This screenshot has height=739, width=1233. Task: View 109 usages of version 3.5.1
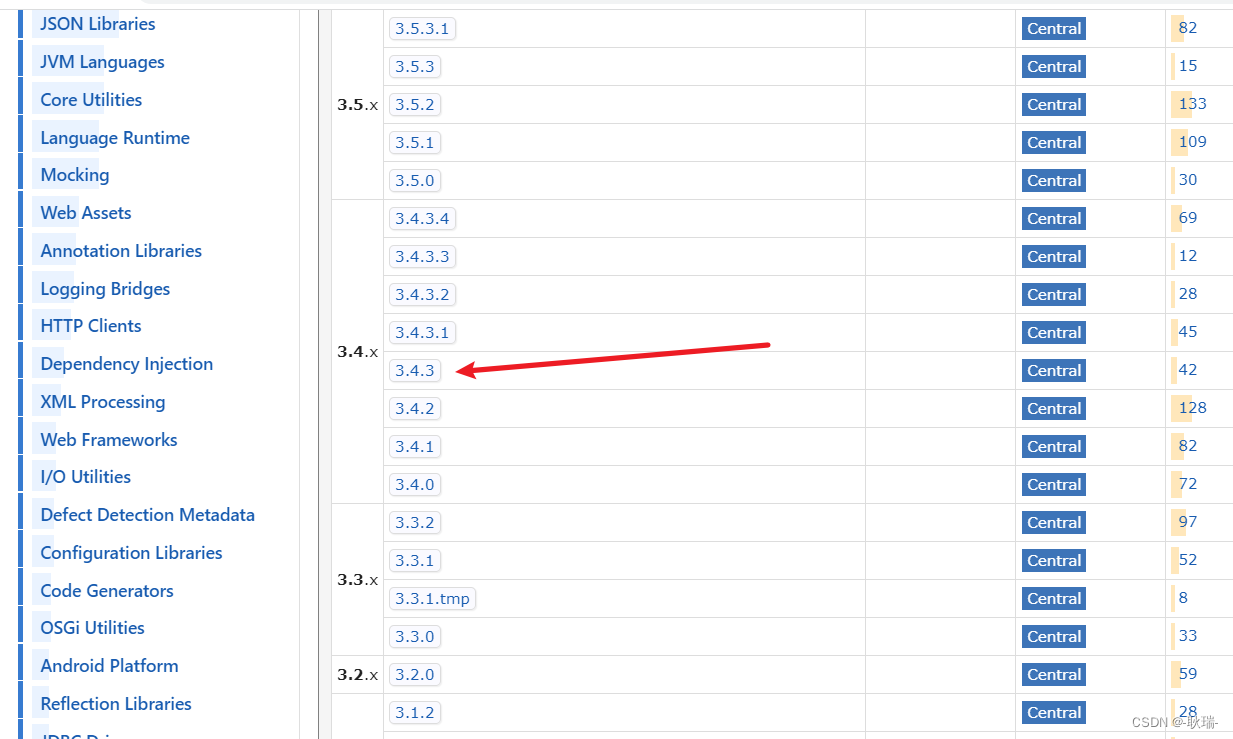[1192, 142]
